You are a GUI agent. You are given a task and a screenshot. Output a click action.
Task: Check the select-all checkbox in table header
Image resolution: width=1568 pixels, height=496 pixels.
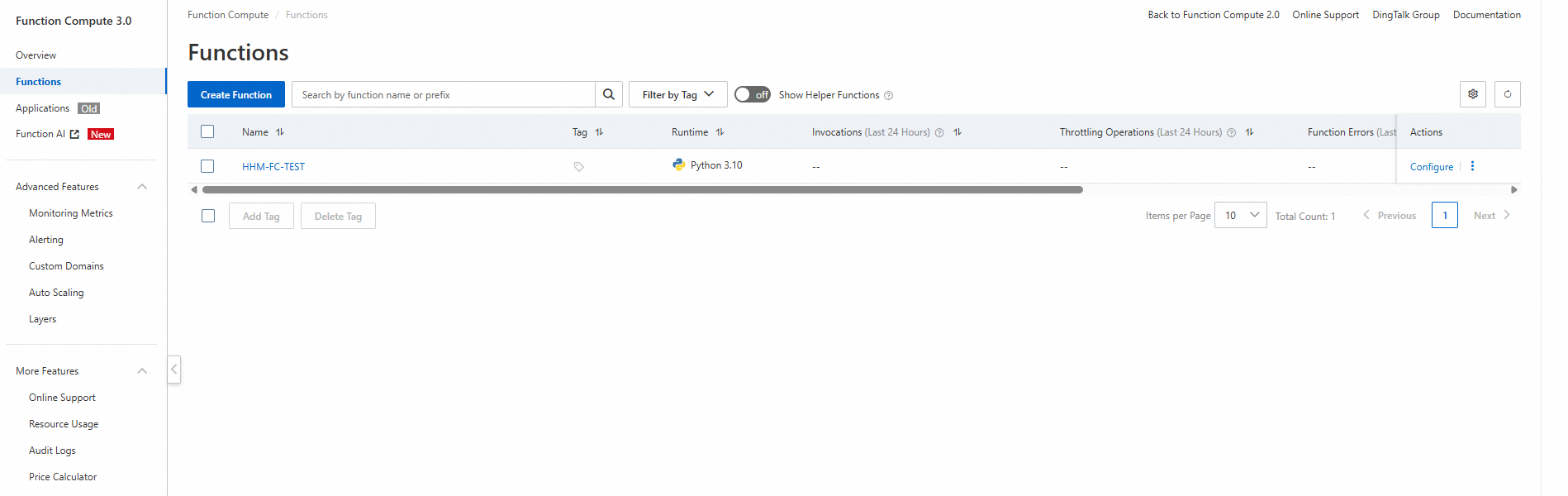point(207,131)
